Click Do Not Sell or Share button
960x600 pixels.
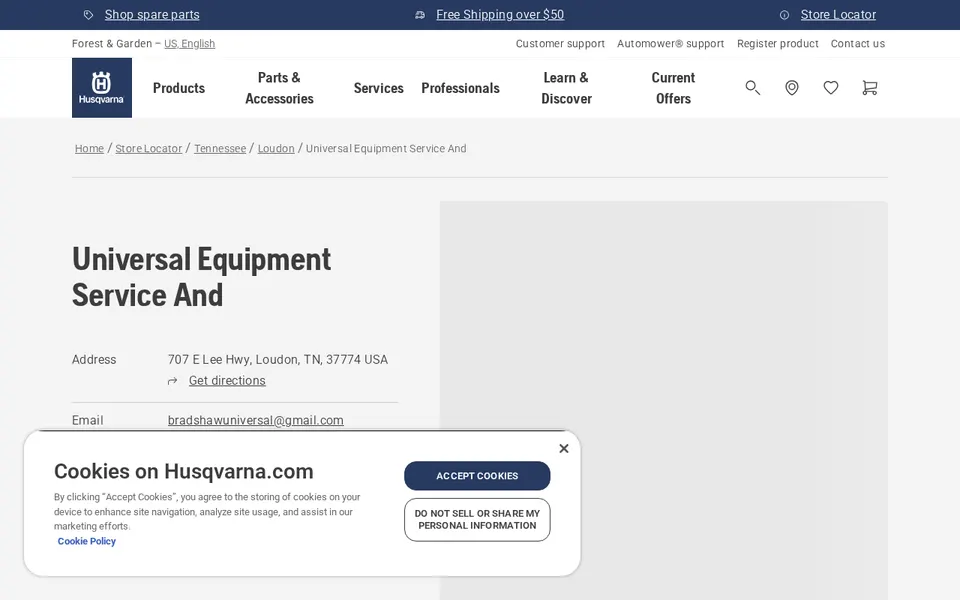coord(477,520)
